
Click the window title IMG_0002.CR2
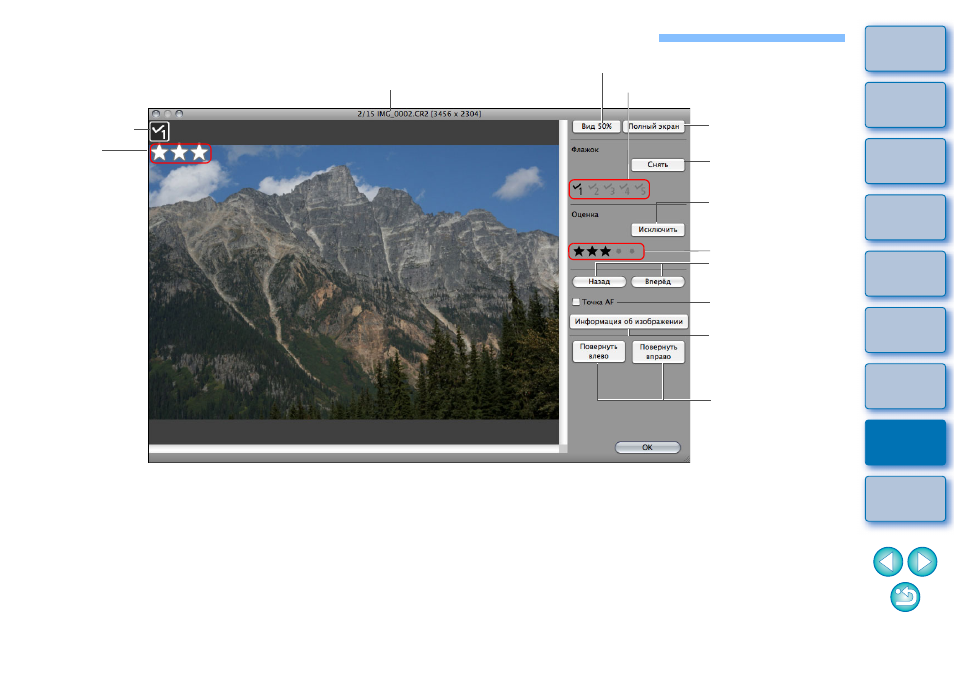coord(419,114)
